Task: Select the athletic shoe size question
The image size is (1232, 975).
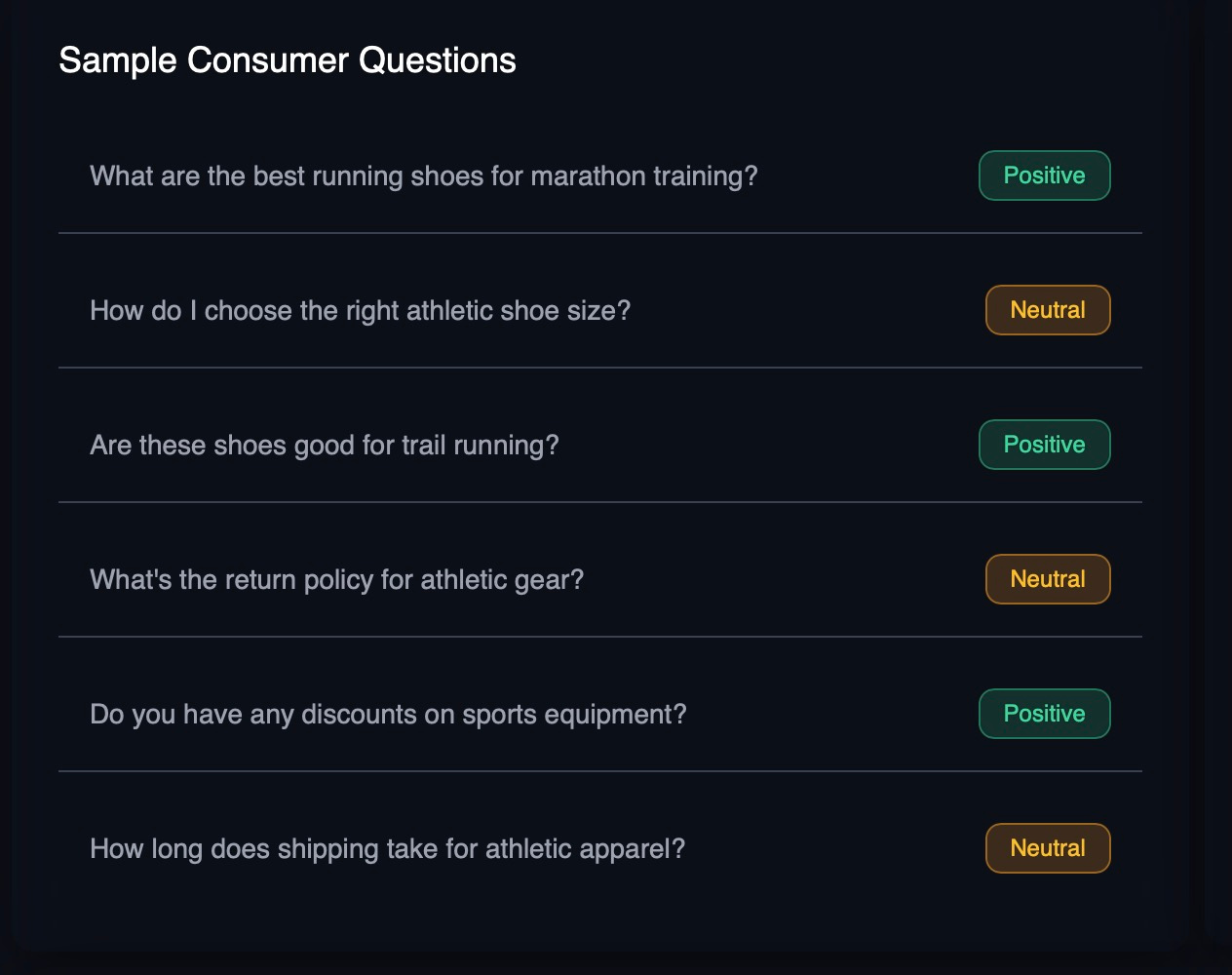Action: click(361, 310)
